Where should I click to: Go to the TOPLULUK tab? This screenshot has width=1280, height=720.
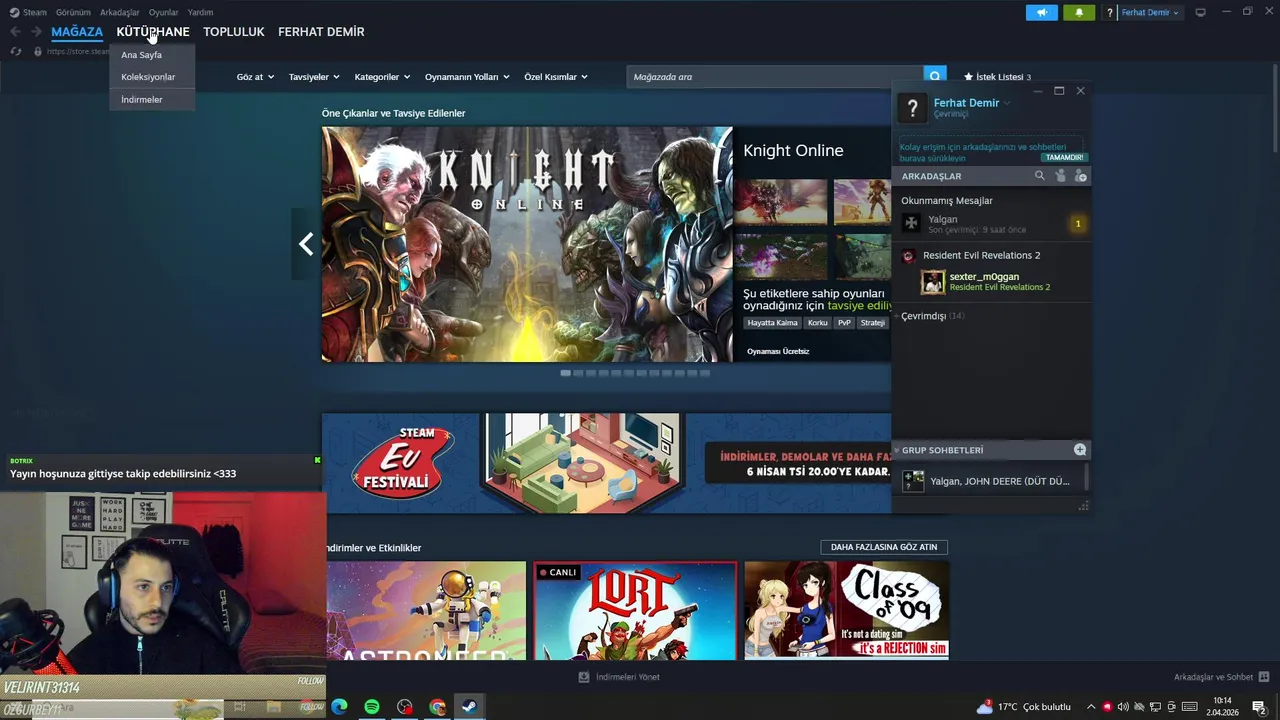(x=234, y=32)
